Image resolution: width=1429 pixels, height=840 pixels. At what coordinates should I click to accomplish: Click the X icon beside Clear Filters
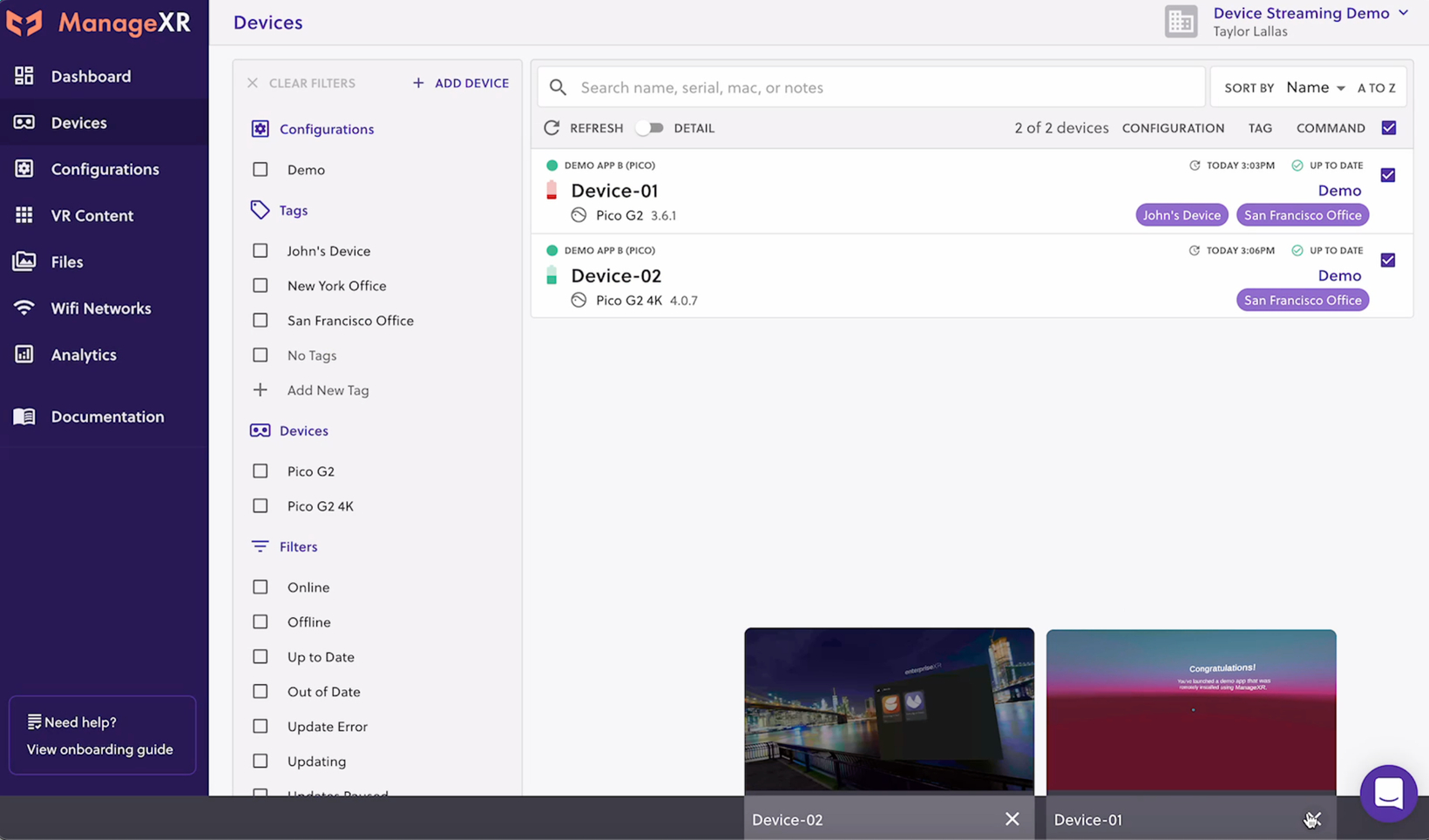point(253,83)
